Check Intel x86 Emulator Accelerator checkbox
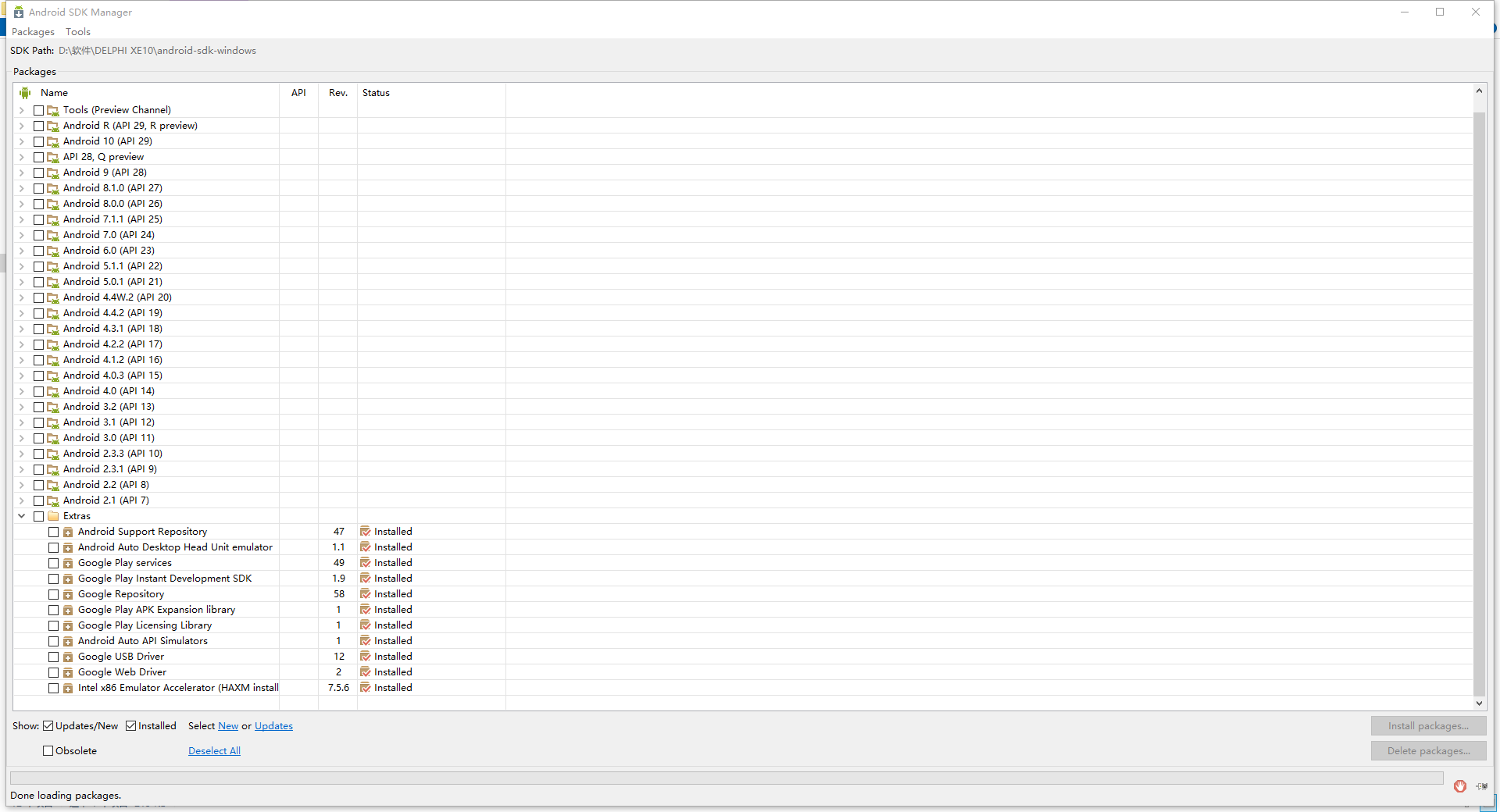The image size is (1500, 812). tap(53, 688)
